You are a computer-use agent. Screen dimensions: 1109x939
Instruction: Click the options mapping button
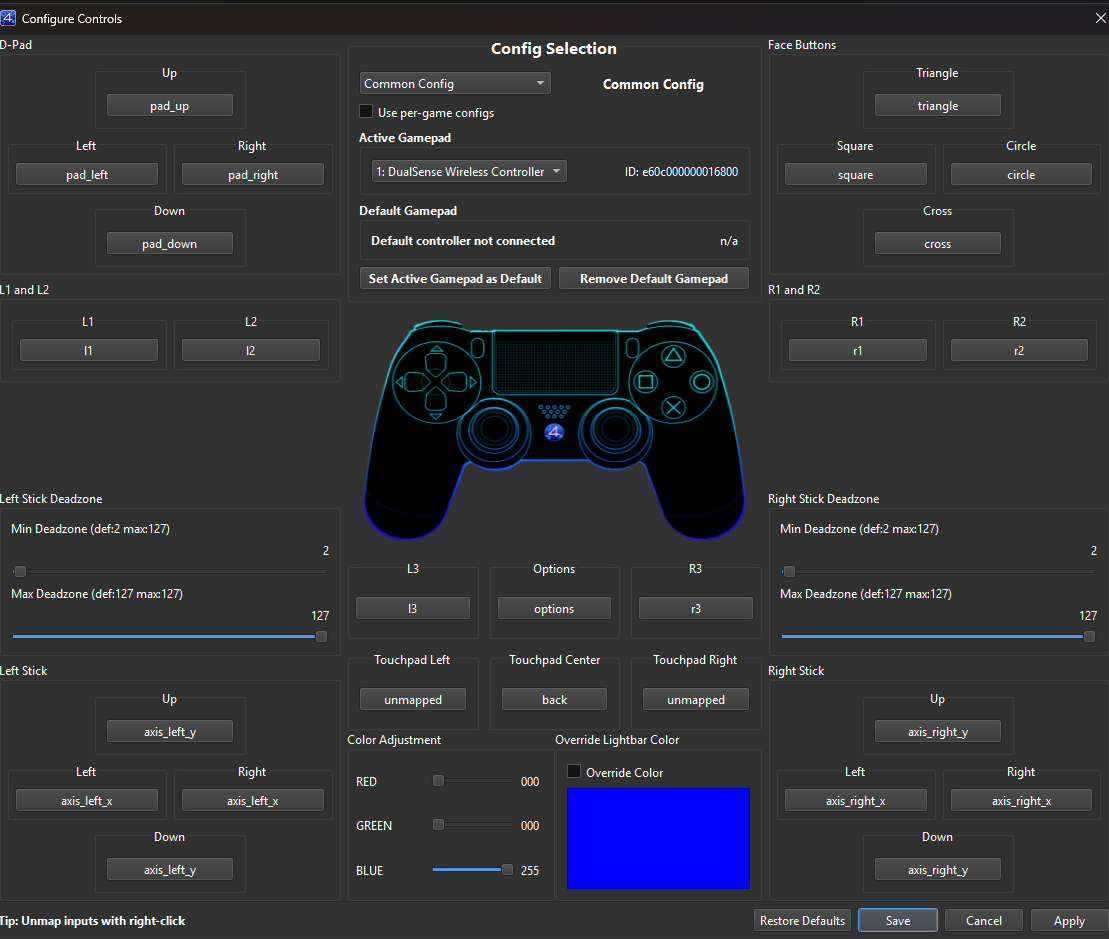(x=554, y=608)
